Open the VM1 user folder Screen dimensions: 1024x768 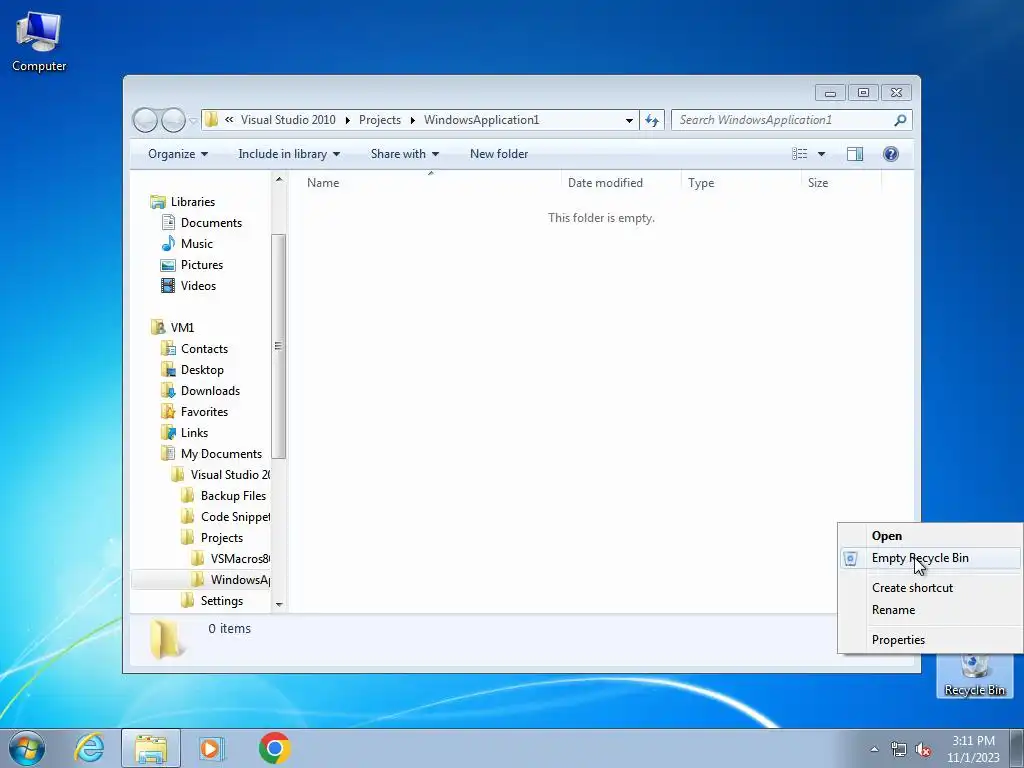(182, 327)
